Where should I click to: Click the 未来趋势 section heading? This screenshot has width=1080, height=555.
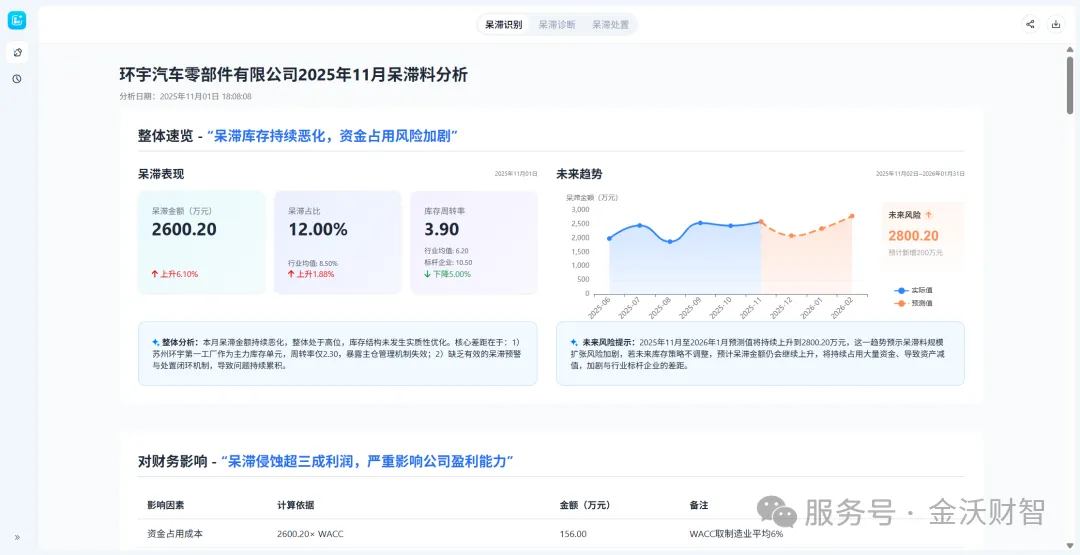(x=579, y=174)
